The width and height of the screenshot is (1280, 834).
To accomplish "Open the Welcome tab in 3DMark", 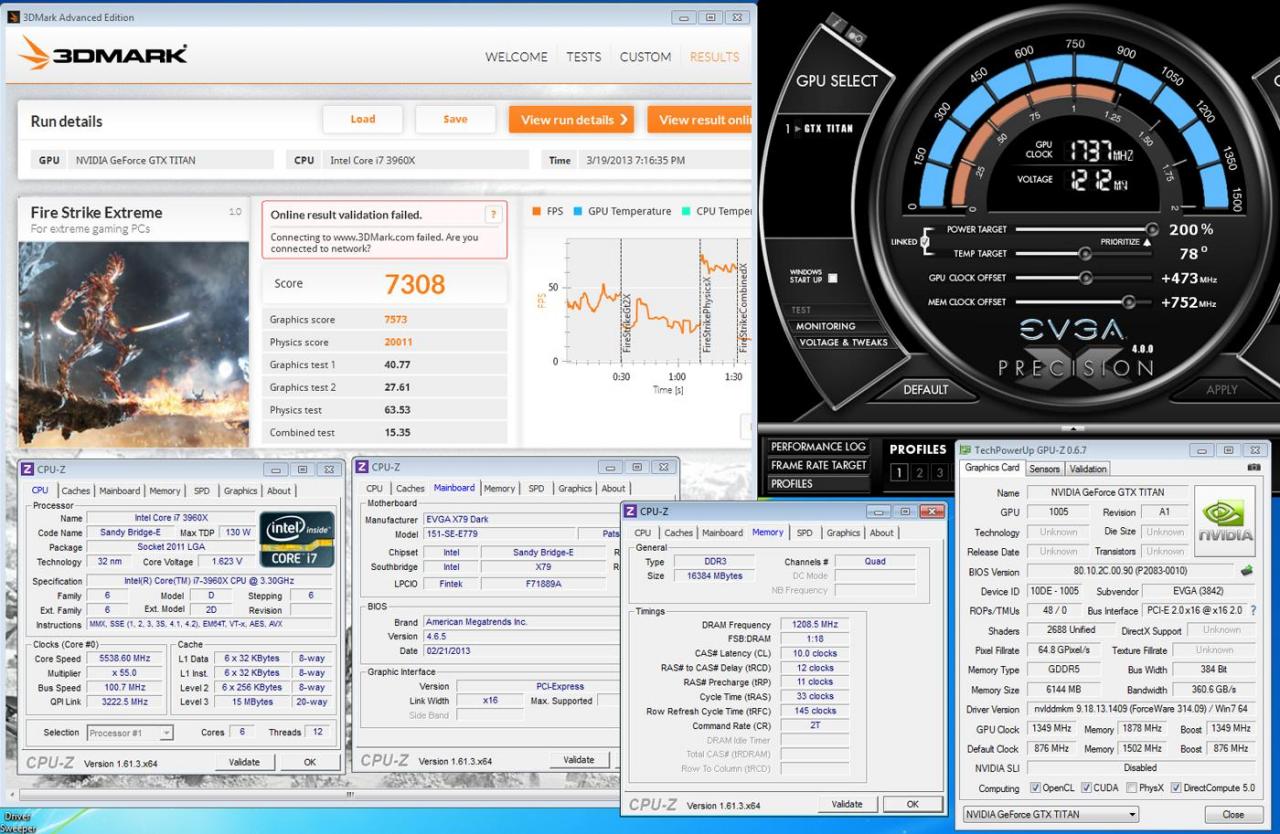I will coord(516,57).
